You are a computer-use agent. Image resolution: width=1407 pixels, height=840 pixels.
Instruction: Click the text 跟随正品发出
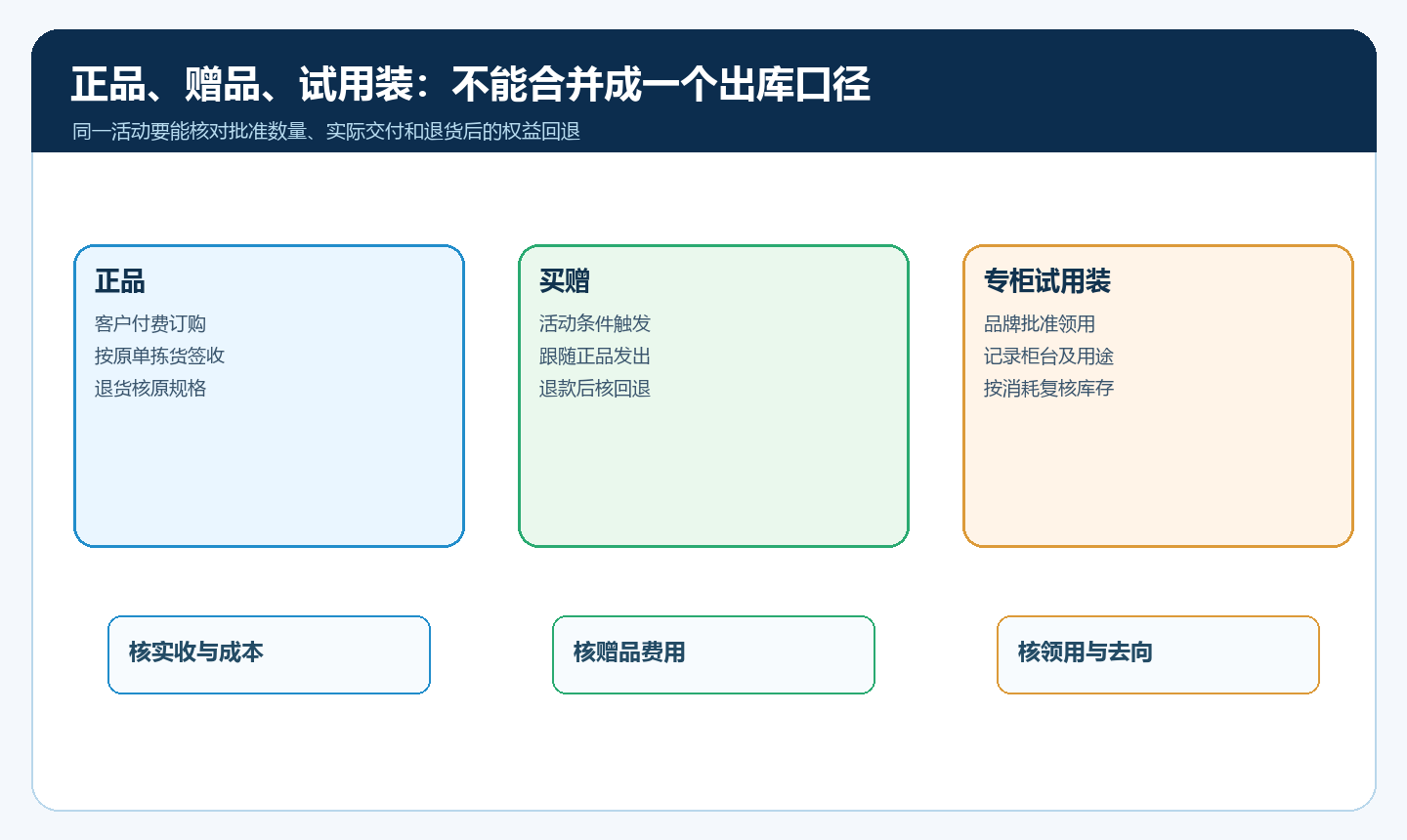(595, 356)
